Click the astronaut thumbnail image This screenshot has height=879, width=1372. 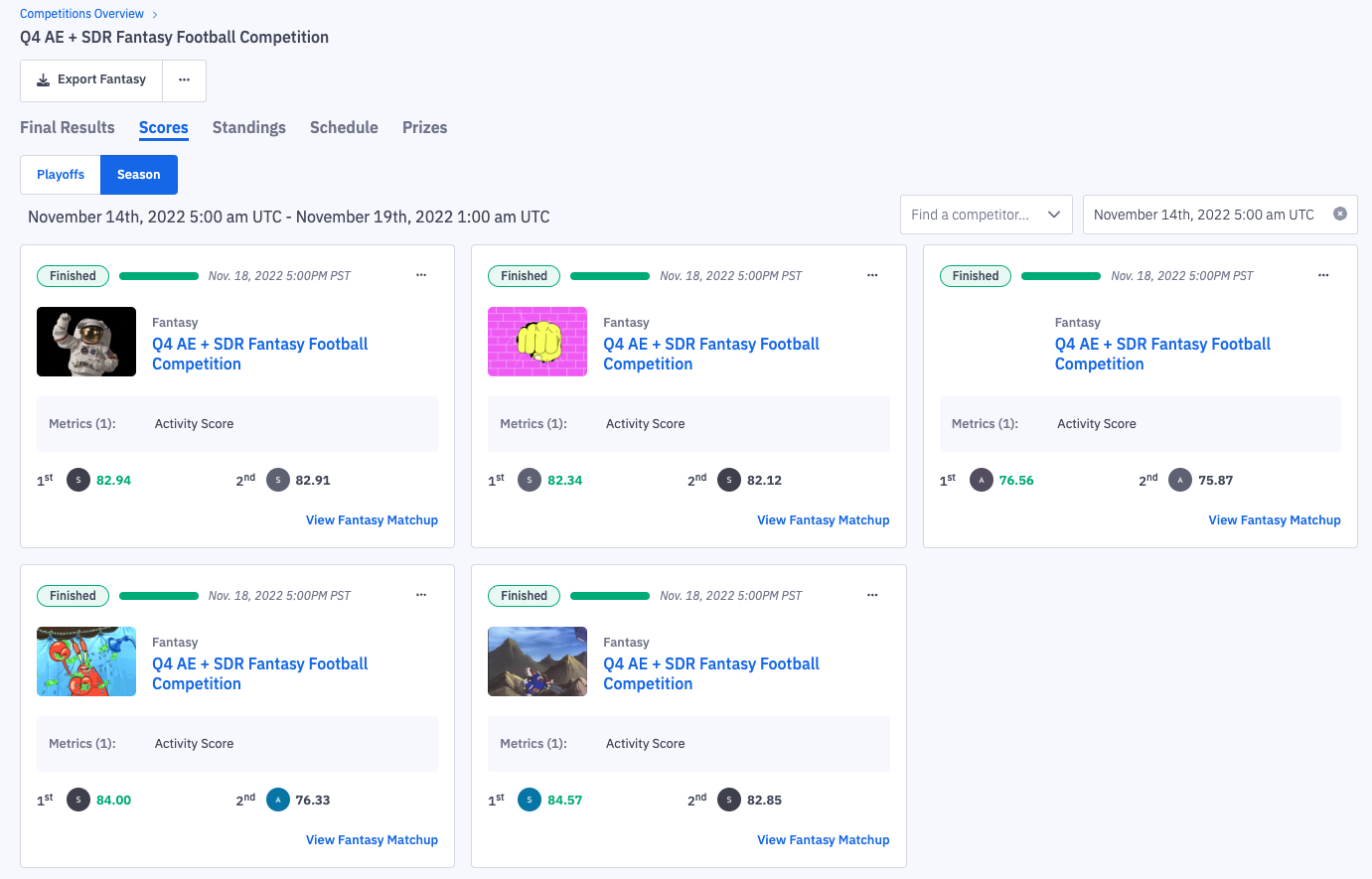click(86, 342)
